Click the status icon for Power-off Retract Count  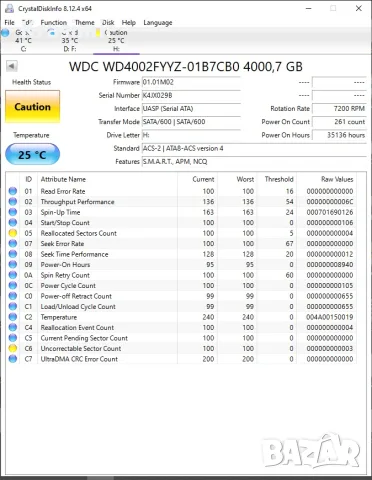13,296
